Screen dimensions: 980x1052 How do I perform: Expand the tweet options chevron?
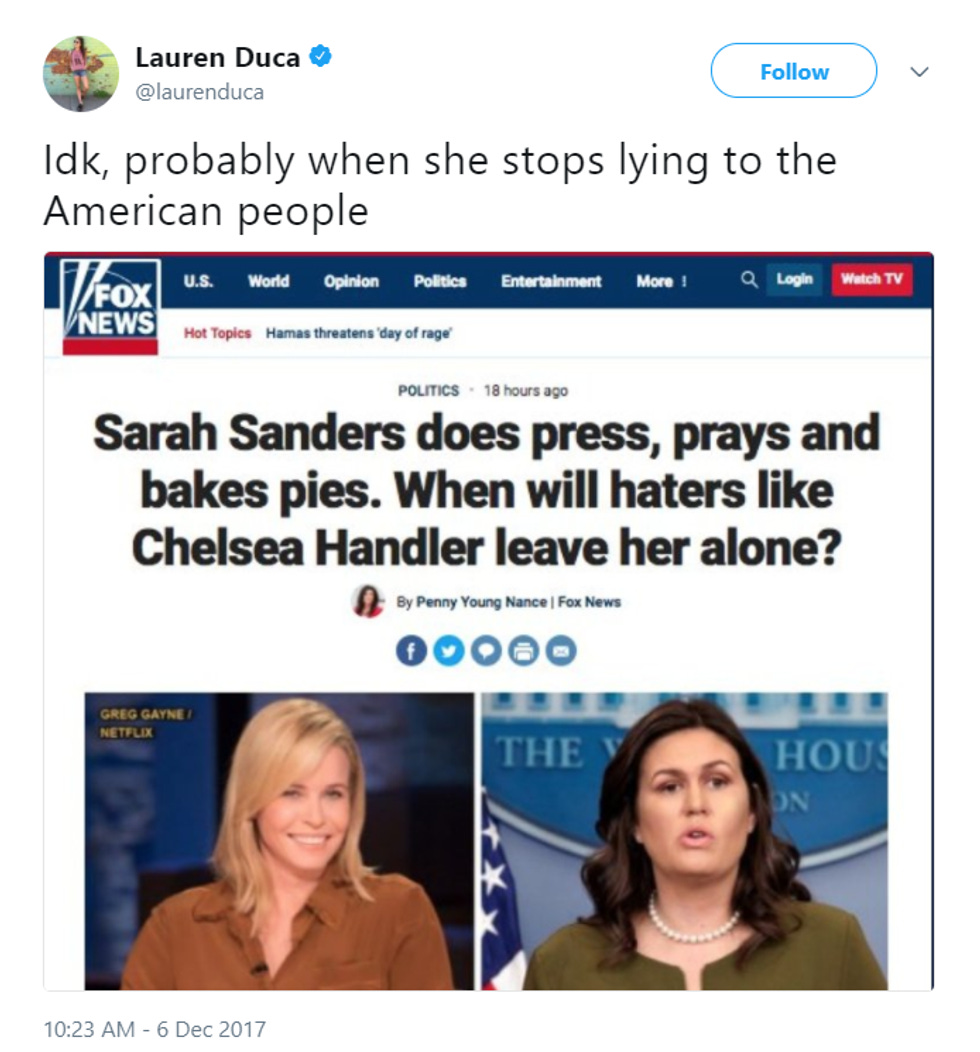(x=917, y=72)
